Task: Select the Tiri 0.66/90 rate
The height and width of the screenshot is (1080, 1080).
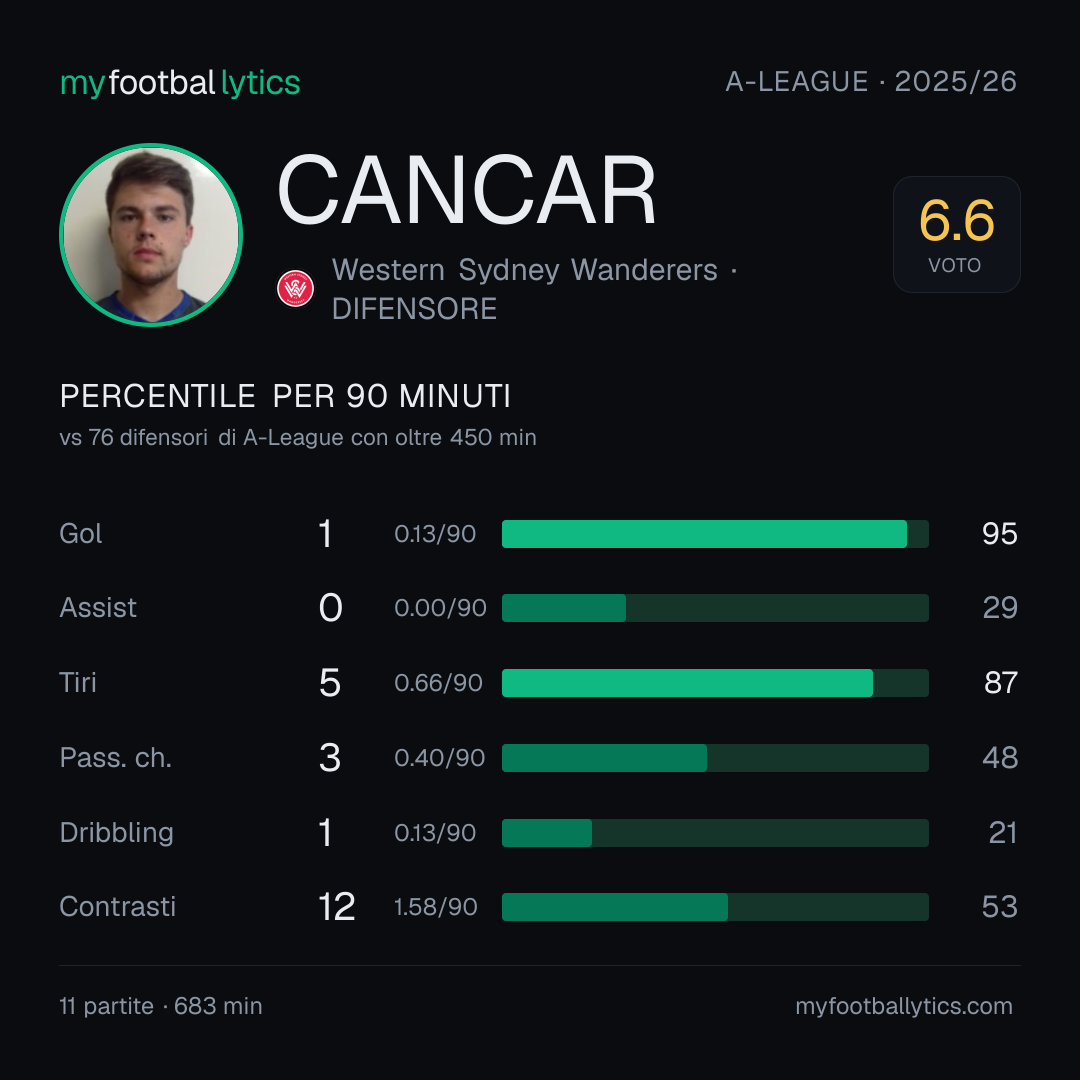Action: (438, 683)
